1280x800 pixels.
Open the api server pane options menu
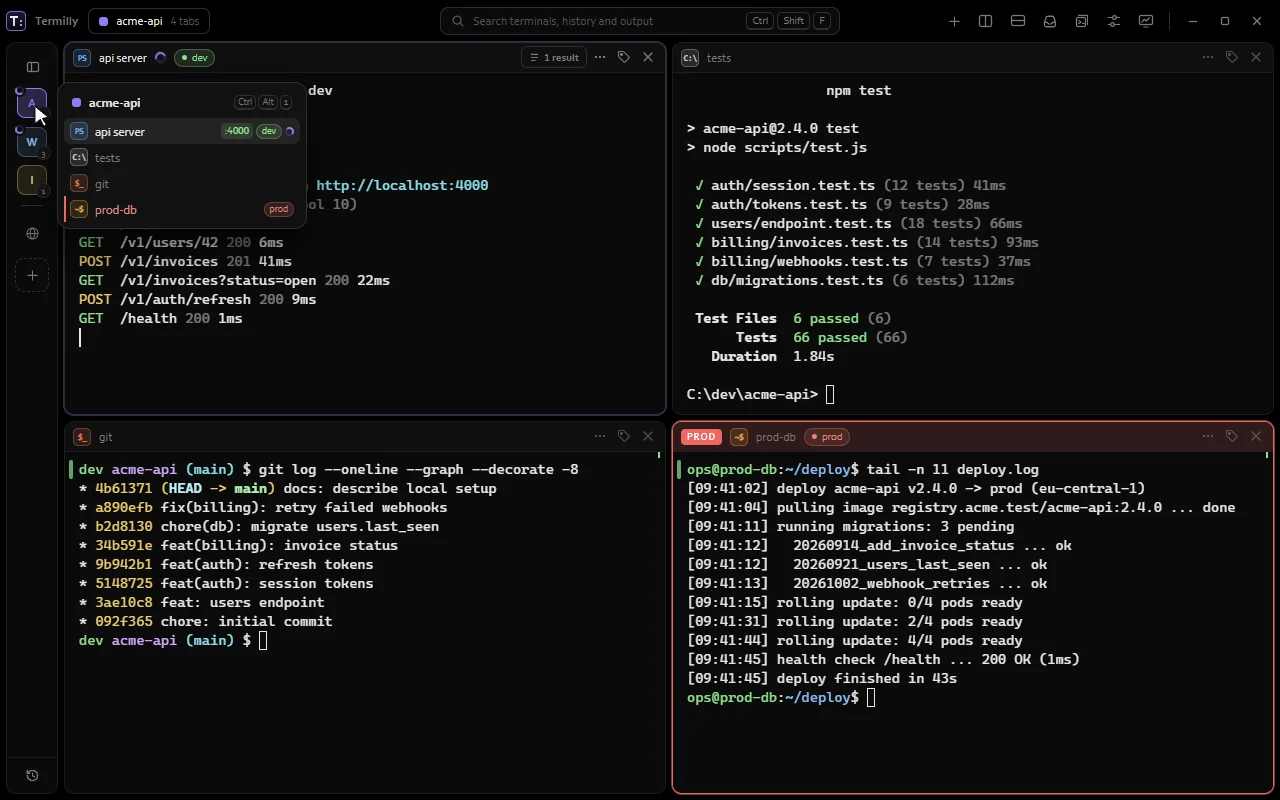pyautogui.click(x=600, y=58)
